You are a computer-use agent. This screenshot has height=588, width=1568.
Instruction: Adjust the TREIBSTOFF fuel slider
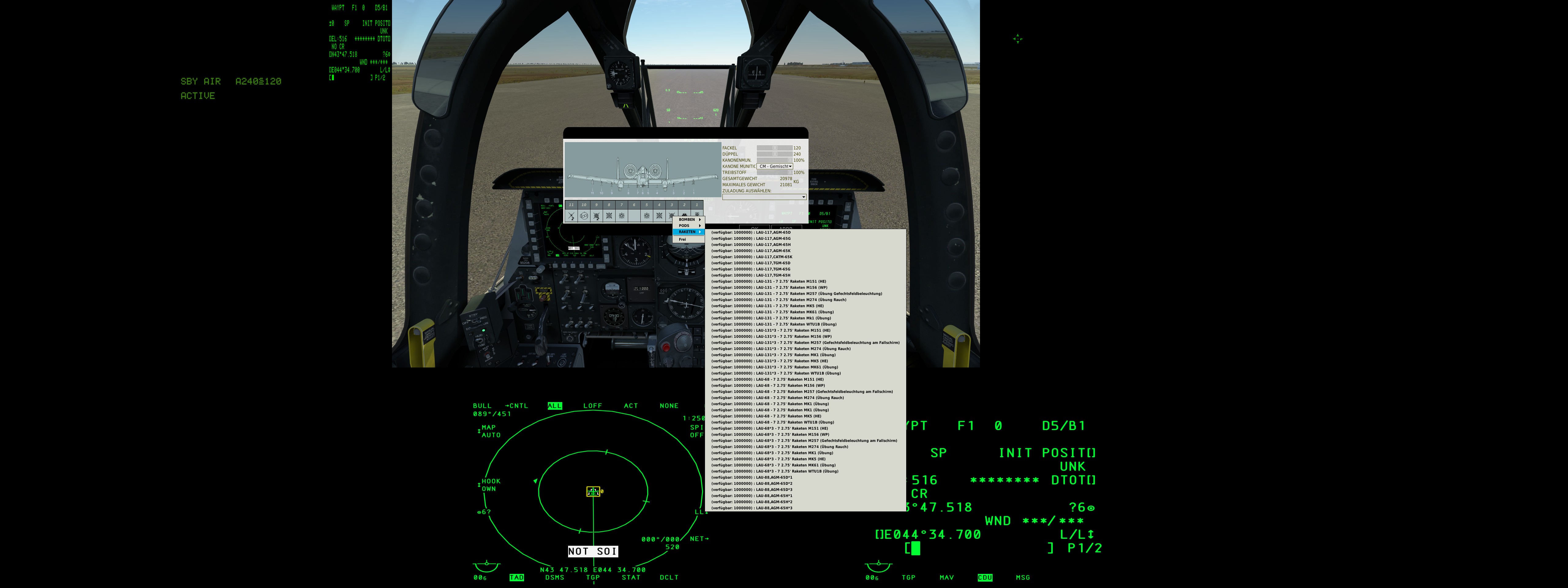point(775,172)
